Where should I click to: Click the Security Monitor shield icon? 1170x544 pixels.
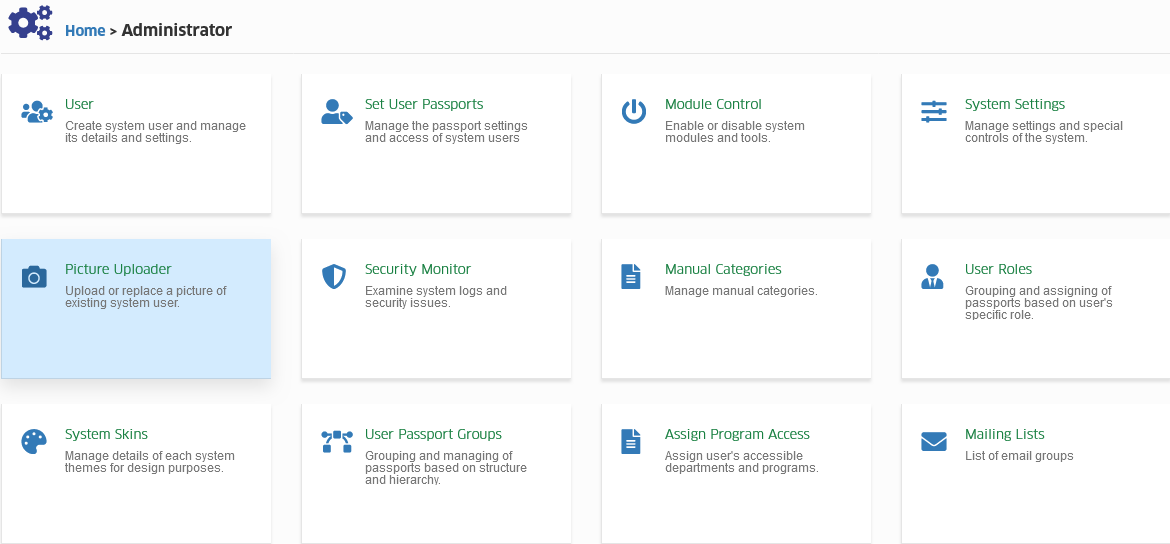click(334, 277)
